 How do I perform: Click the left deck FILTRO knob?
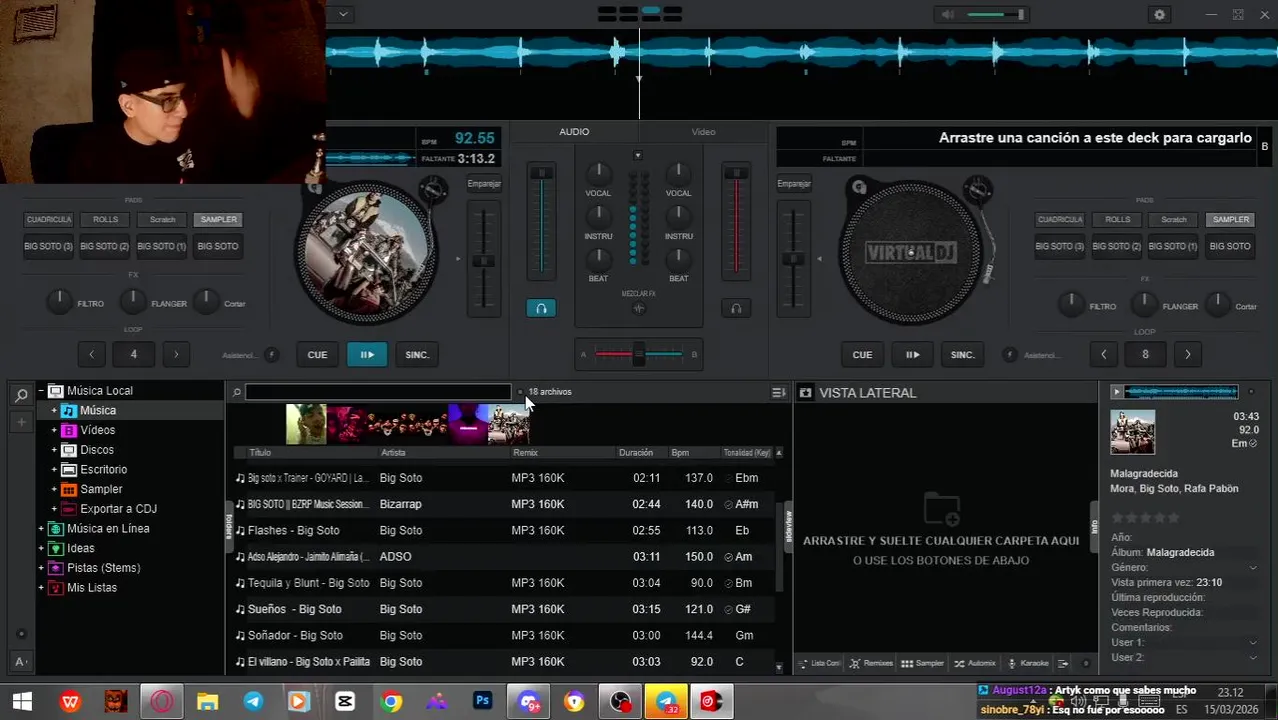pyautogui.click(x=59, y=300)
